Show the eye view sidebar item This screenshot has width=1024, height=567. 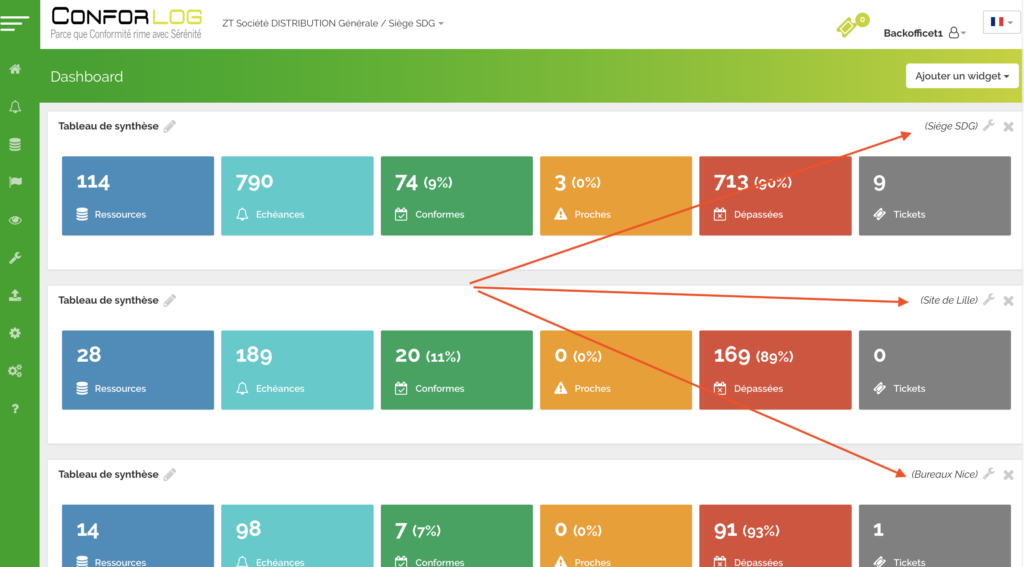tap(15, 220)
